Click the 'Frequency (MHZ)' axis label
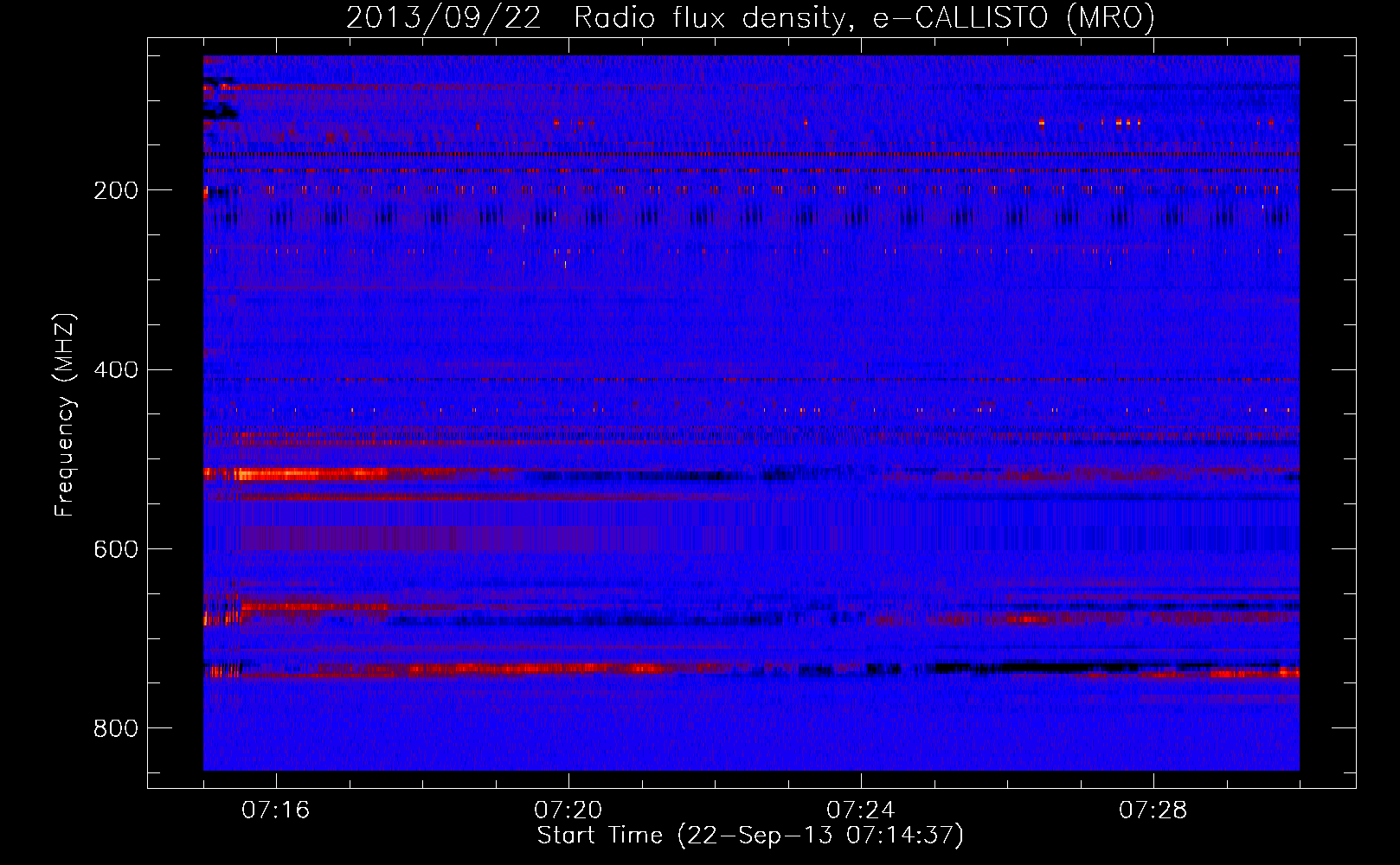The image size is (1400, 865). coord(64,414)
